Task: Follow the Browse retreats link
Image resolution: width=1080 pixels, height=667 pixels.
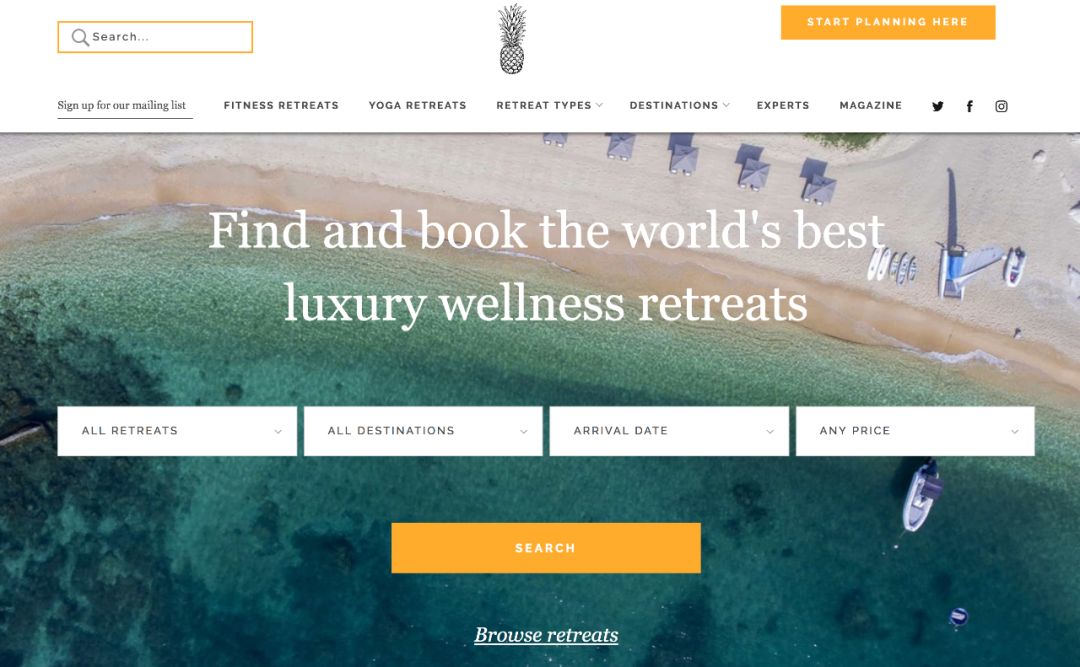Action: [x=546, y=635]
